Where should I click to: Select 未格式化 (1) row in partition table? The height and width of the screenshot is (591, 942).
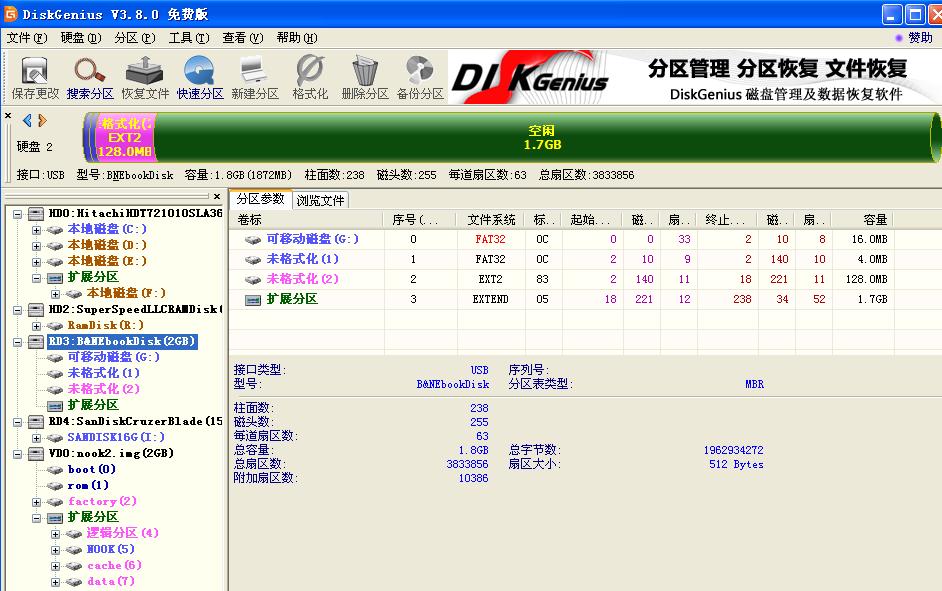(563, 259)
